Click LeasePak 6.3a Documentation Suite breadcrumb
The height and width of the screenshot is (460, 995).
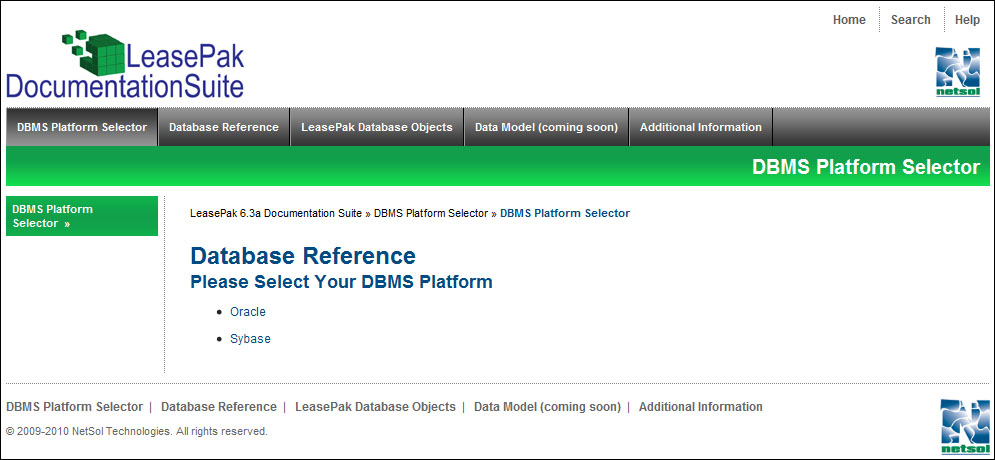276,213
